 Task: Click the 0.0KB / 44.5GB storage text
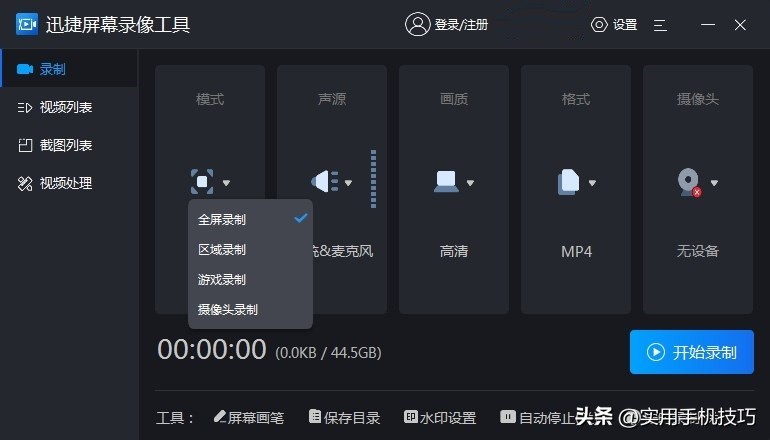coord(329,353)
